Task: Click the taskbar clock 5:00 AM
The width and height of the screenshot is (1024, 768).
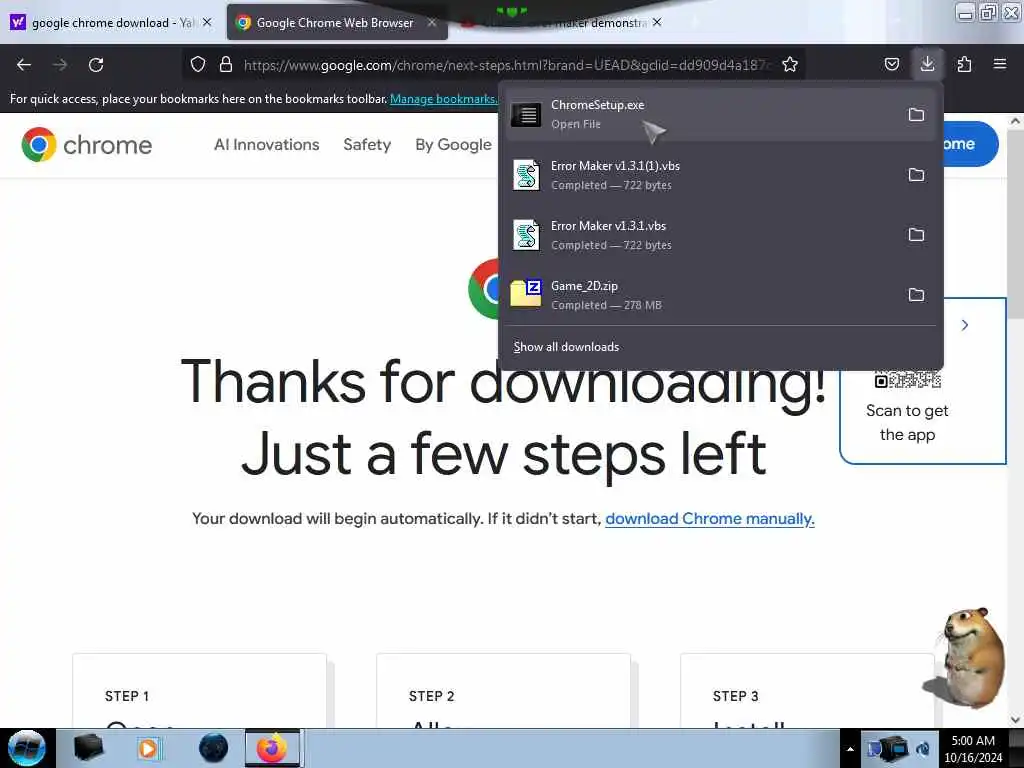Action: coord(973,748)
